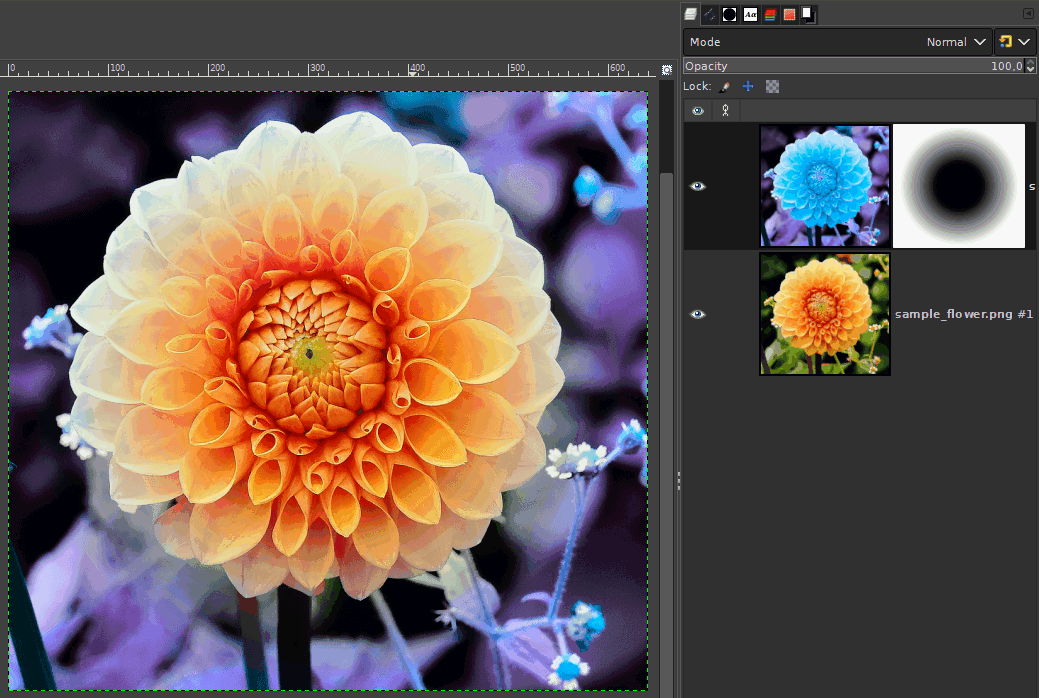Select the sample_flower.png #1 layer name
This screenshot has width=1039, height=698.
[963, 314]
